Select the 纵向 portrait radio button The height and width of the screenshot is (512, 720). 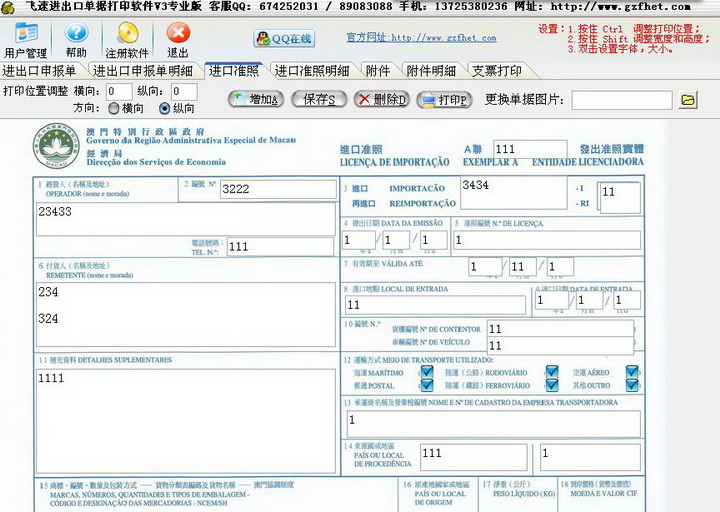(x=164, y=108)
